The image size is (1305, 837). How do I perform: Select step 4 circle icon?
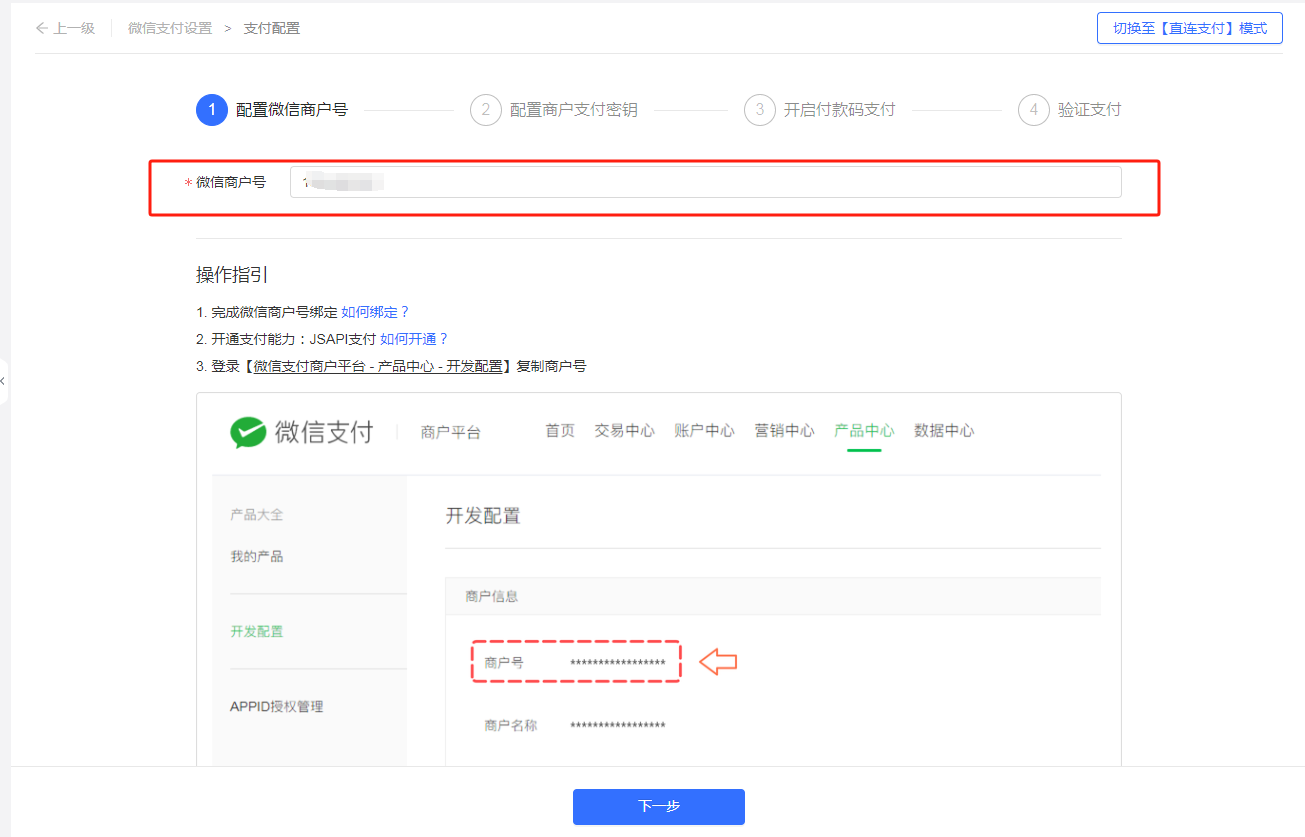point(1034,110)
